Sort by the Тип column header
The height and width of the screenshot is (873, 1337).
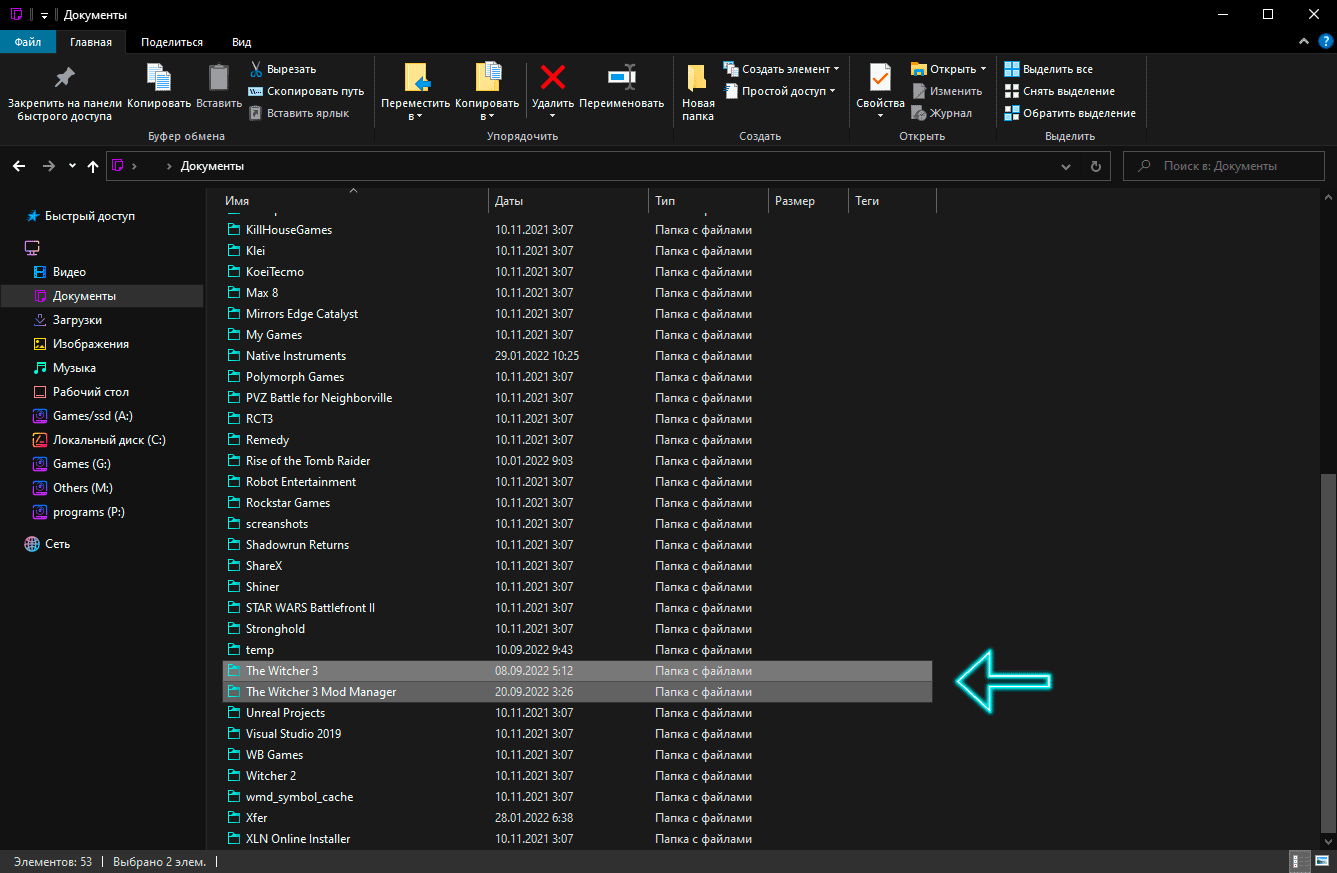(x=708, y=201)
